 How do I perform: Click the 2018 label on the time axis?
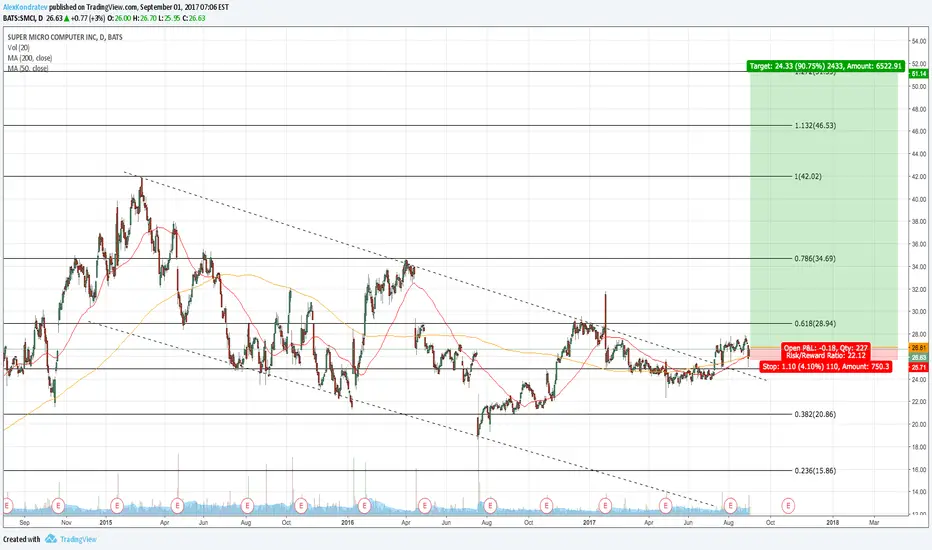point(833,523)
